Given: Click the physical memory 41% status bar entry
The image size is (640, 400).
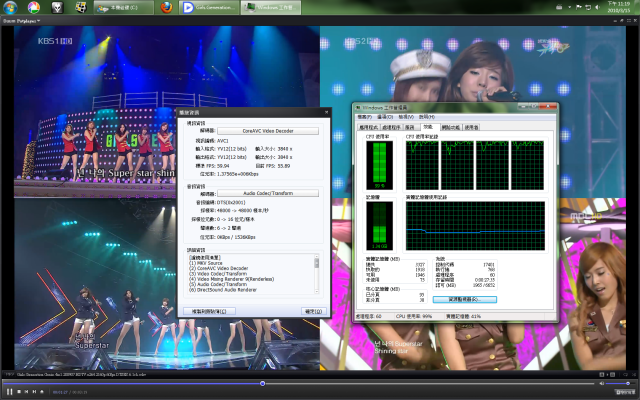Looking at the screenshot, I should [x=463, y=316].
